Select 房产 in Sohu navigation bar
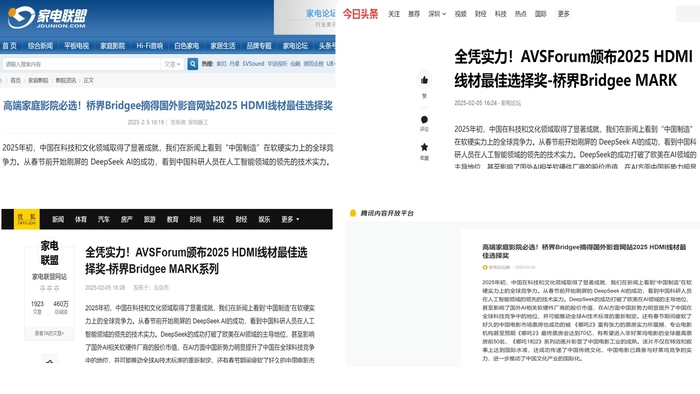700x394 pixels. pyautogui.click(x=127, y=219)
